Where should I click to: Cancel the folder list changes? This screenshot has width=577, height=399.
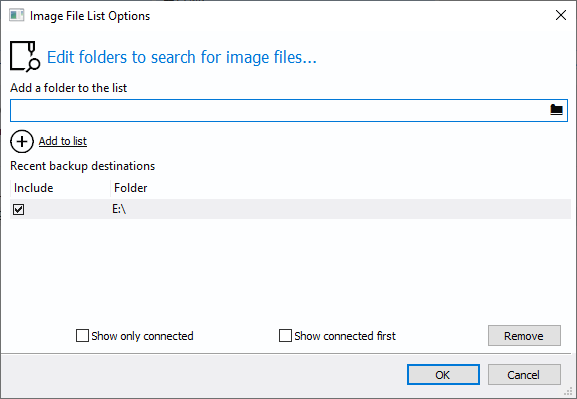pyautogui.click(x=524, y=375)
